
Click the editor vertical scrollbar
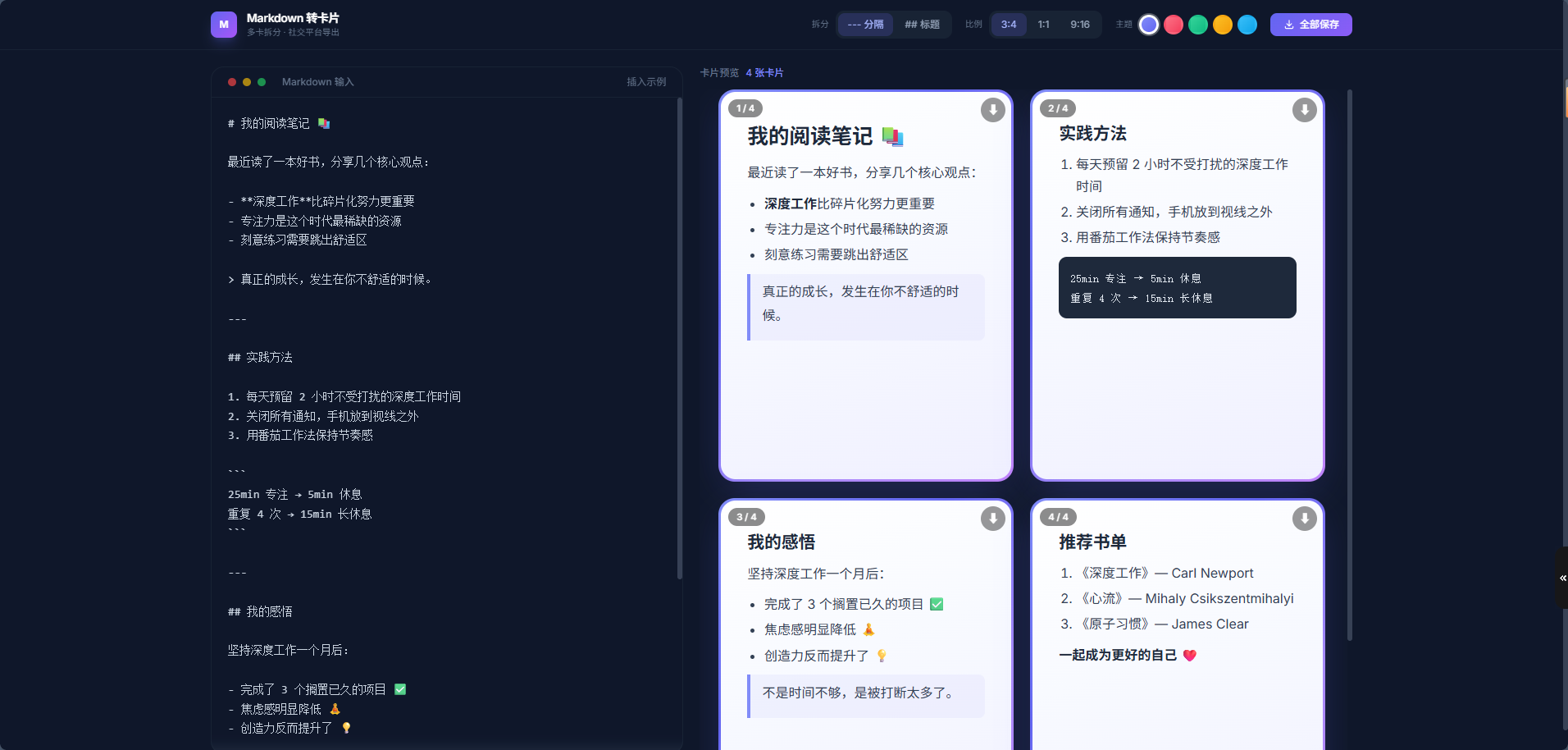680,338
